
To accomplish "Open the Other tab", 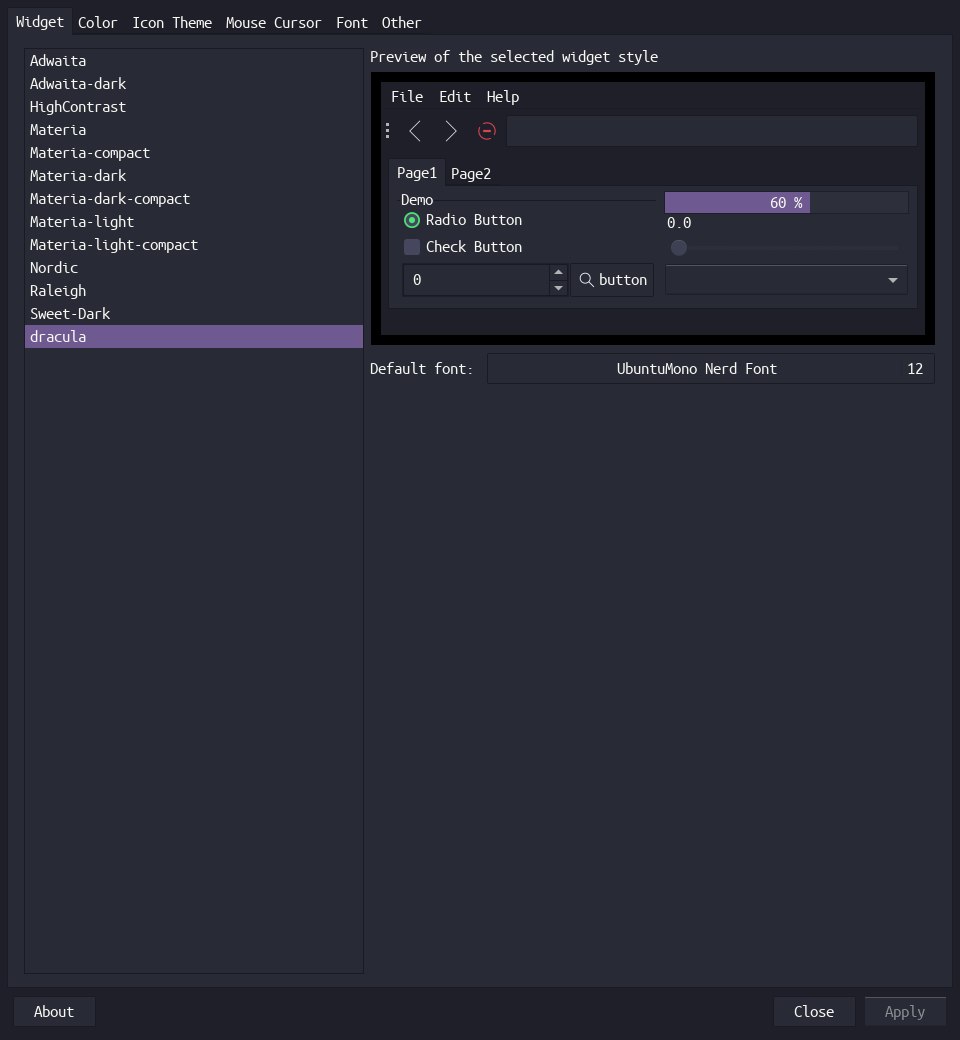I will tap(401, 23).
